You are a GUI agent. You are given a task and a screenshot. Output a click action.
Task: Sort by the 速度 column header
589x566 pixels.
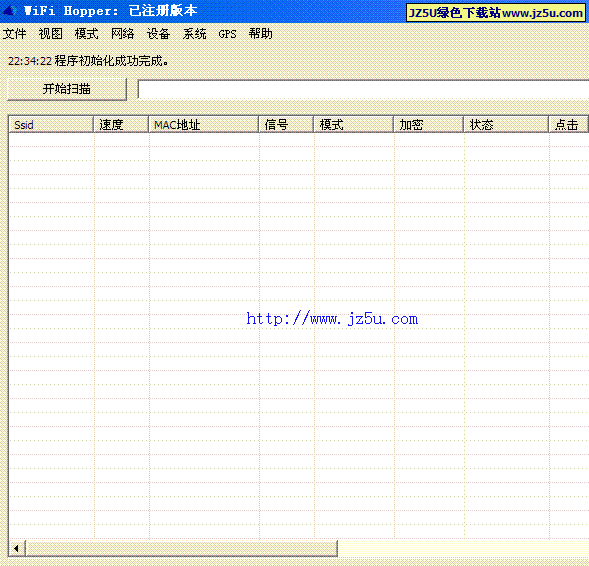pos(121,124)
